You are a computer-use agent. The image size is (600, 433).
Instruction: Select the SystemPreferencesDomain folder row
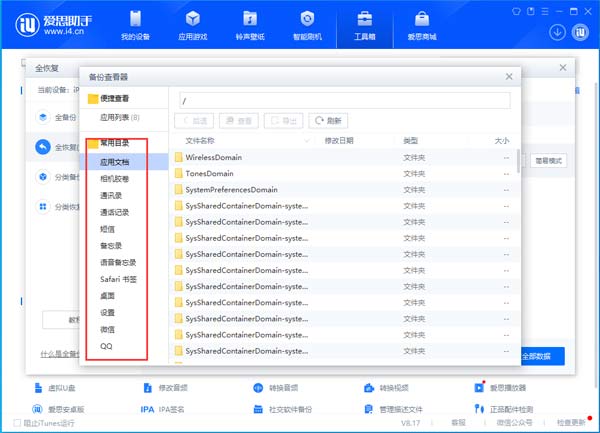(344, 189)
